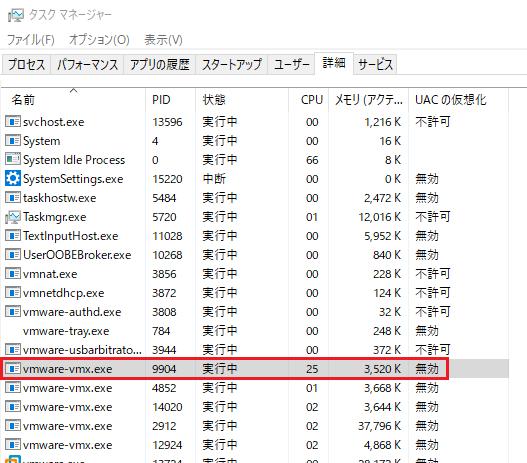Click CPU value 25

pos(312,369)
